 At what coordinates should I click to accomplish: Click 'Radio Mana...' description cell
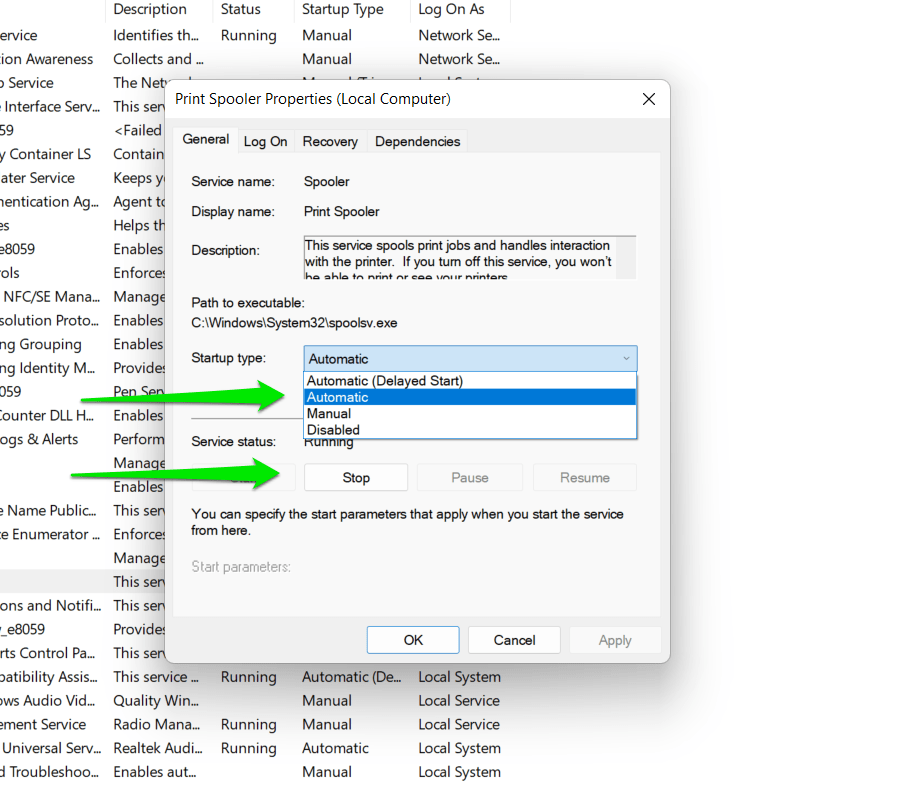pyautogui.click(x=157, y=724)
